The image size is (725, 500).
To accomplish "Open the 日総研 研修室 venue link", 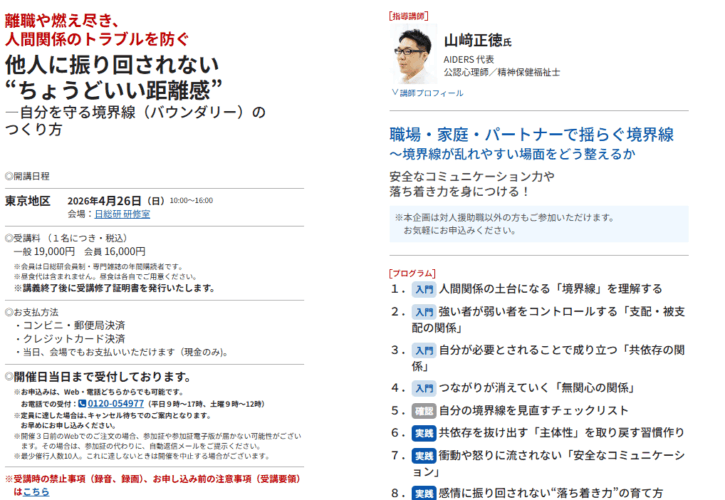I will (122, 213).
